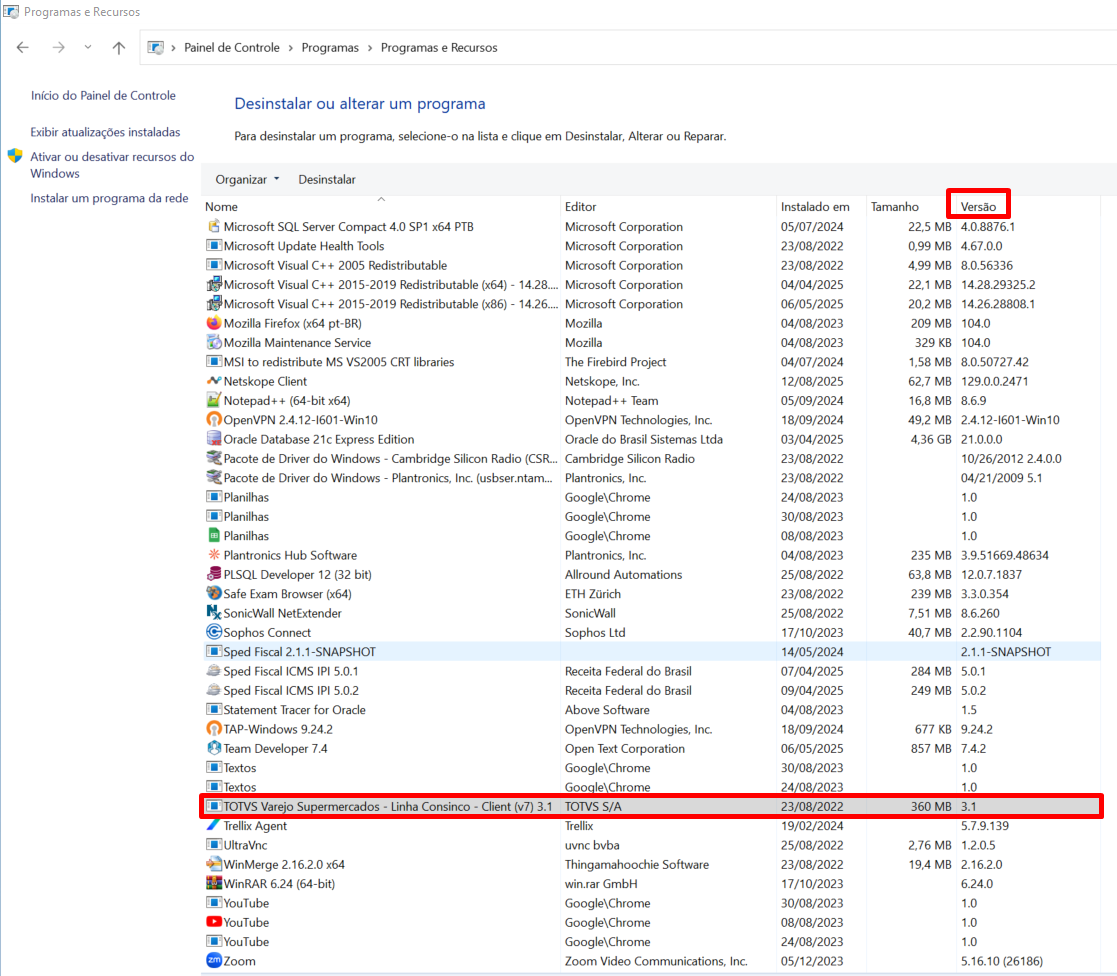Image resolution: width=1117 pixels, height=976 pixels.
Task: Go back with the back arrow
Action: tap(23, 48)
